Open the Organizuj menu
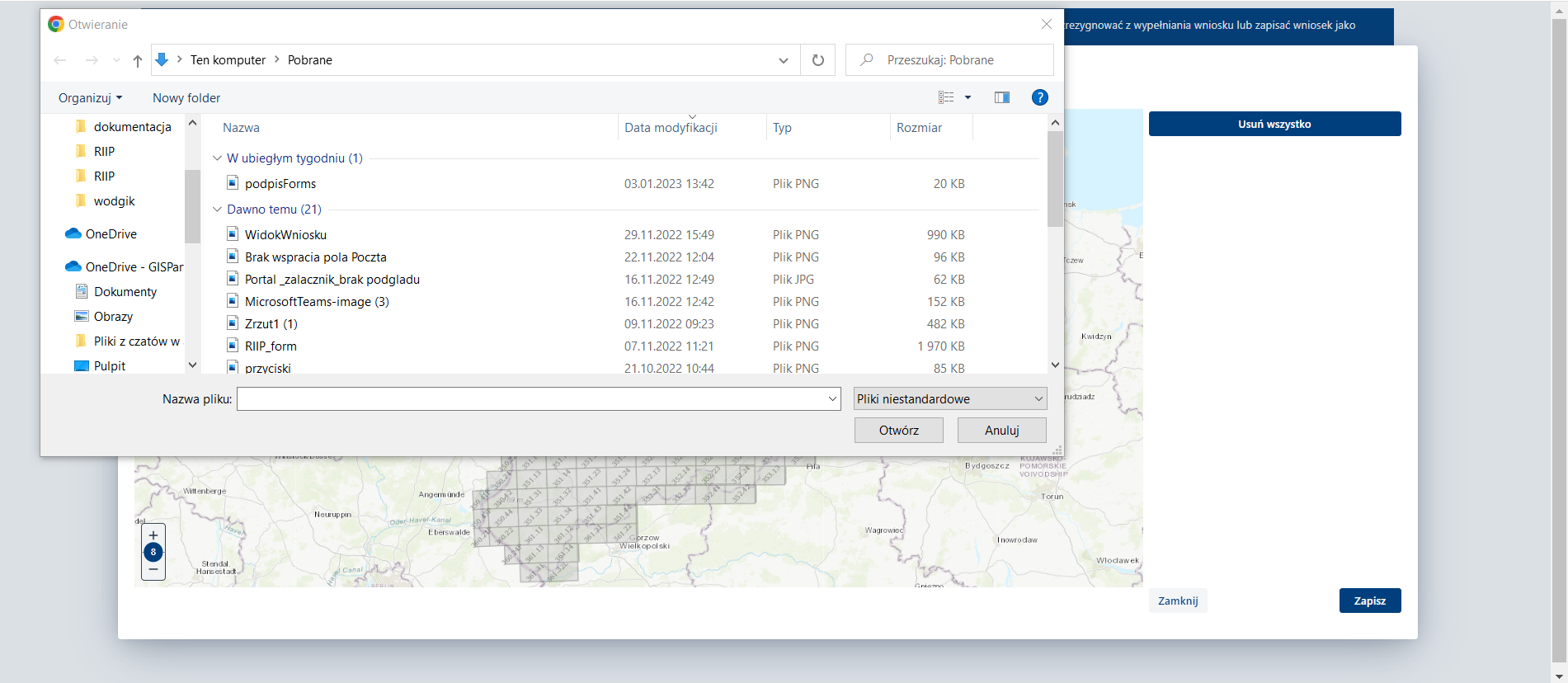Viewport: 1568px width, 683px height. [90, 98]
